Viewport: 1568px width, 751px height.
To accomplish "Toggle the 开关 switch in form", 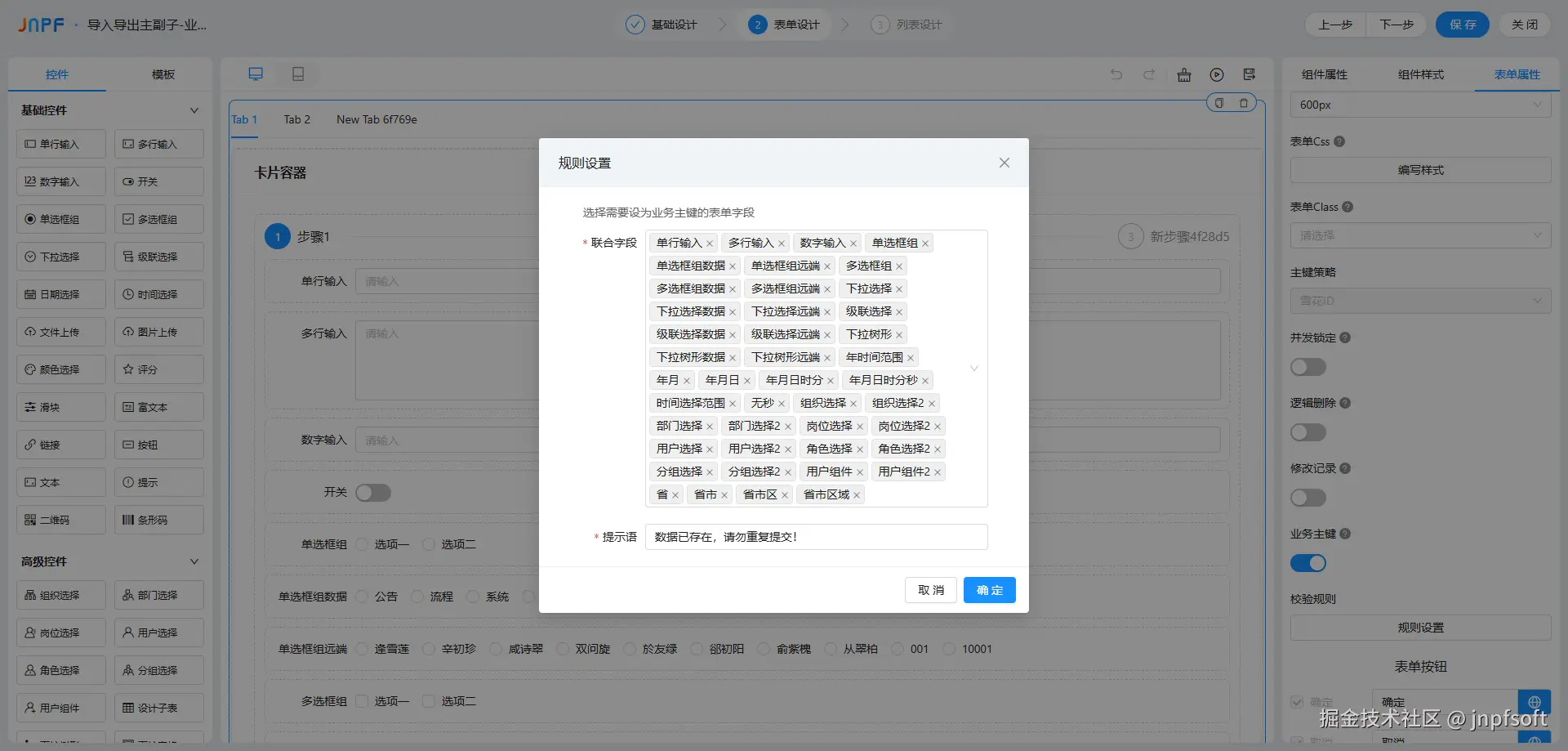I will (x=373, y=493).
